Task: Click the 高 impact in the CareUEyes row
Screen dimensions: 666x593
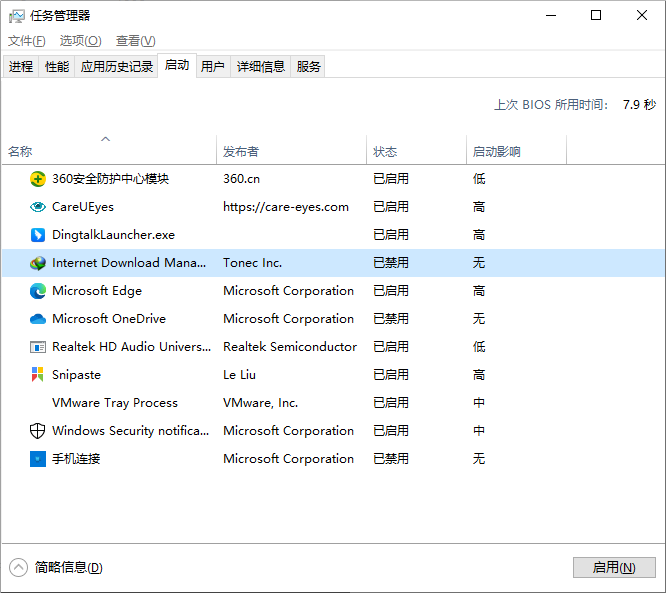Action: coord(479,207)
